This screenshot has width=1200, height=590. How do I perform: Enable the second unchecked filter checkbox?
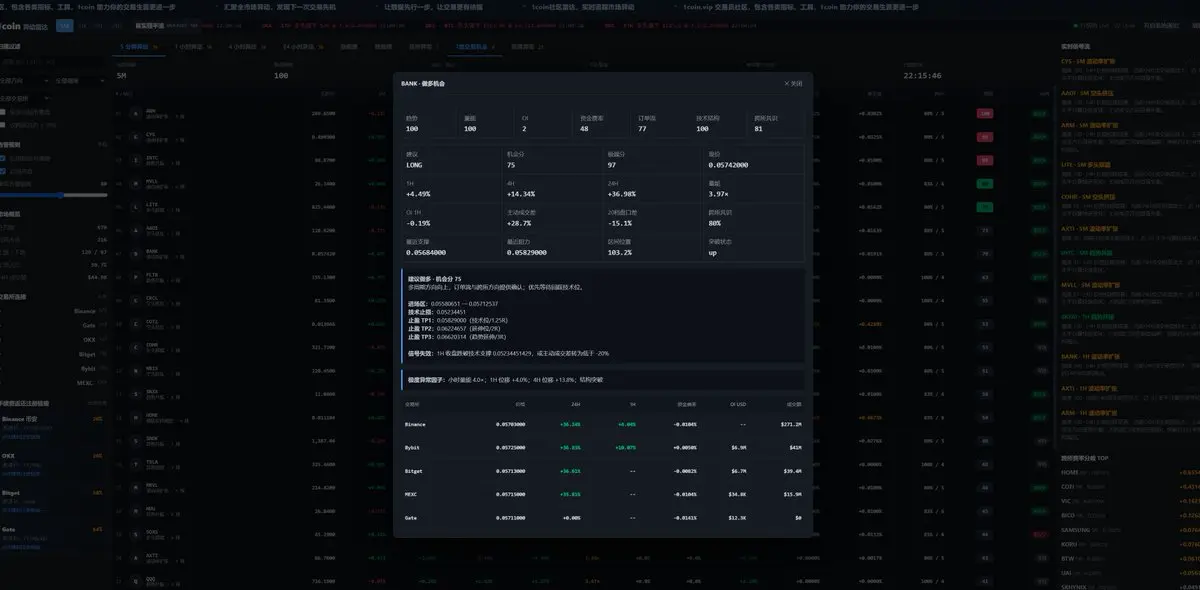coord(3,125)
